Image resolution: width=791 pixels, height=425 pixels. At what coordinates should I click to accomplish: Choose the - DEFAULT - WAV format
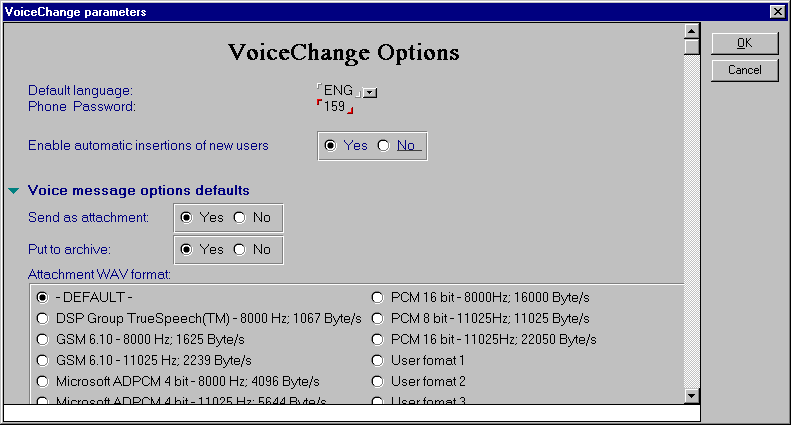pos(42,298)
